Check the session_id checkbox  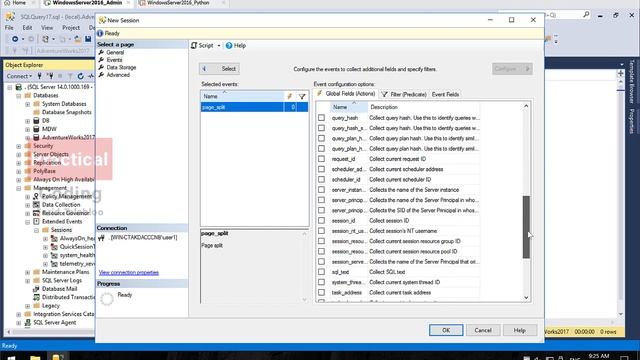(322, 220)
